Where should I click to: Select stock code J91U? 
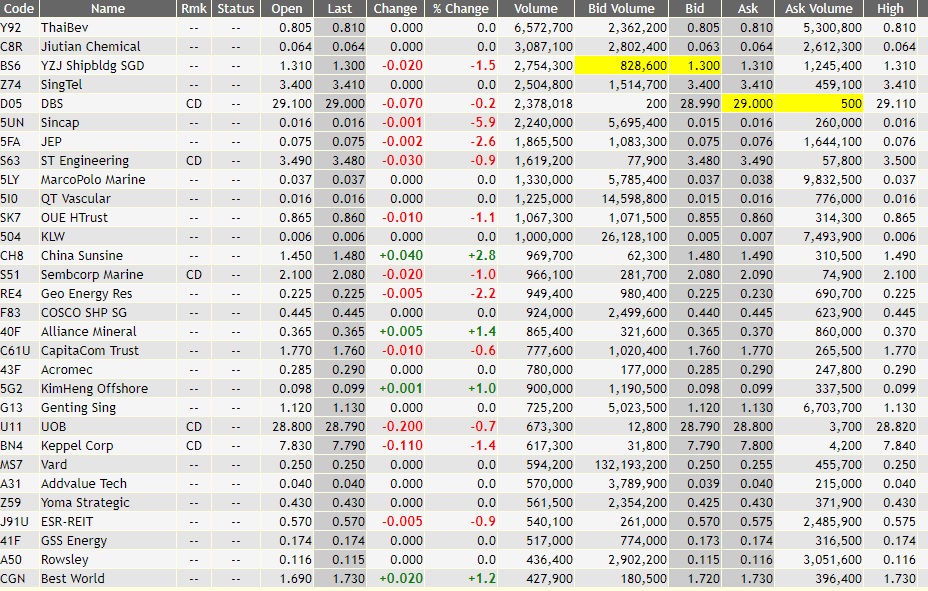(x=14, y=522)
